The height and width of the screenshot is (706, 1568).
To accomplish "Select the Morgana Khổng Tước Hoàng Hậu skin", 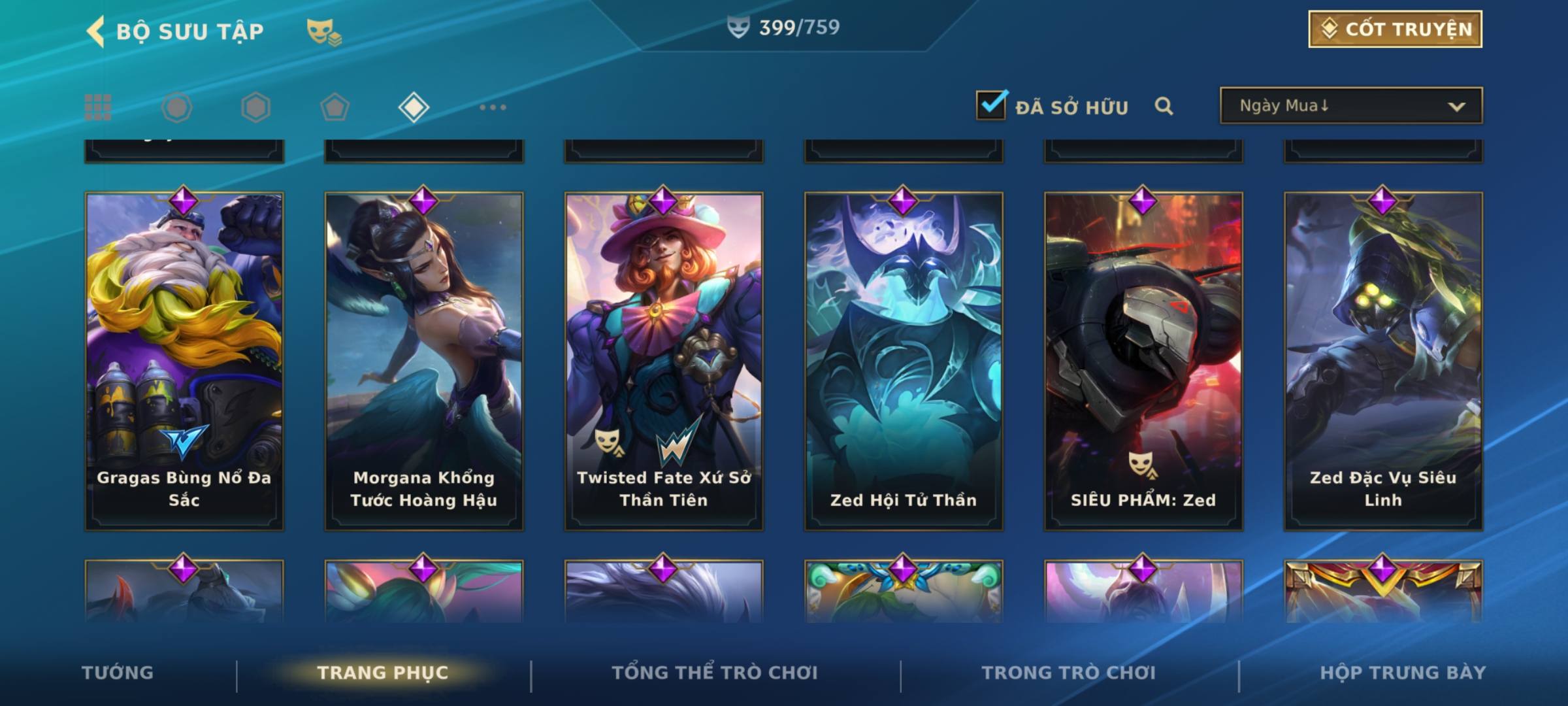I will pyautogui.click(x=424, y=361).
